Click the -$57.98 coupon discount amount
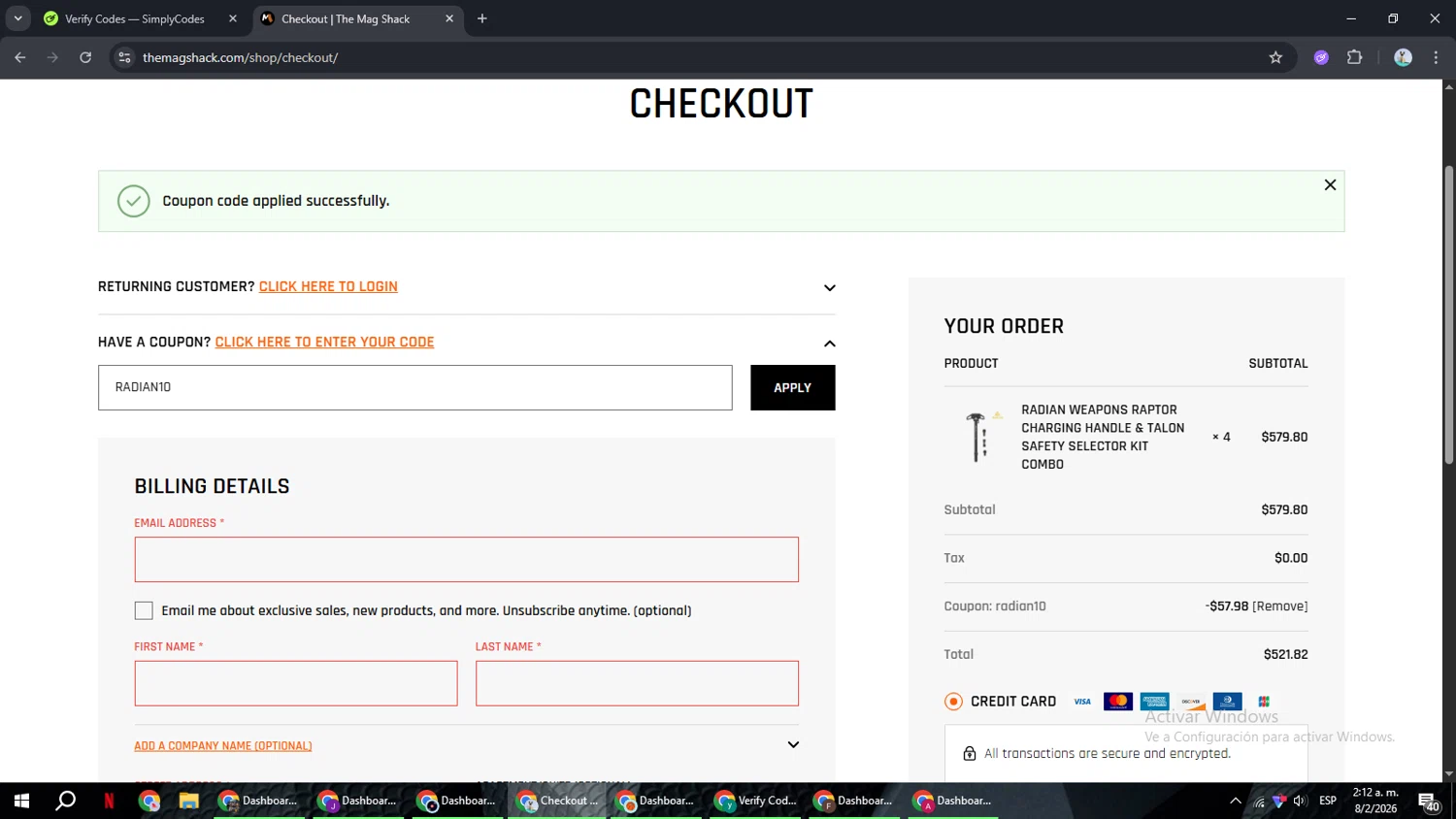The height and width of the screenshot is (819, 1456). coord(1227,606)
